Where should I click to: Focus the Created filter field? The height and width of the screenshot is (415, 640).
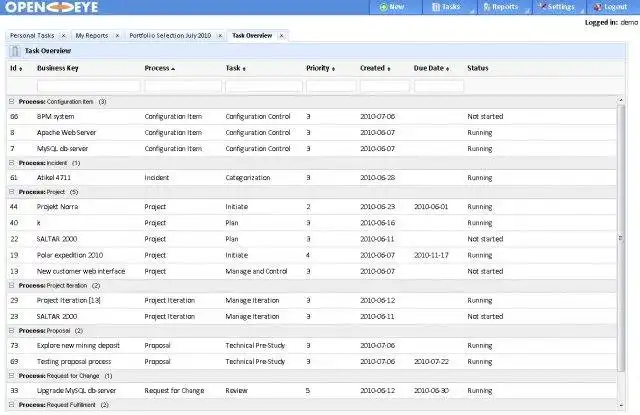pos(384,86)
